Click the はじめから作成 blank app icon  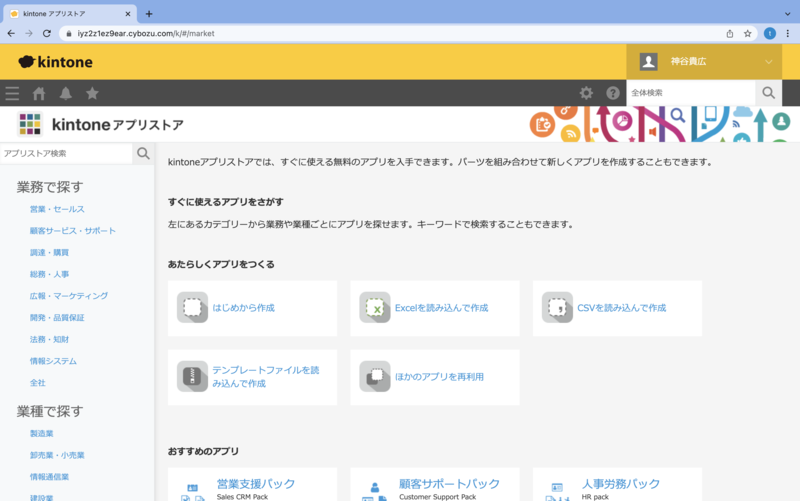(192, 307)
